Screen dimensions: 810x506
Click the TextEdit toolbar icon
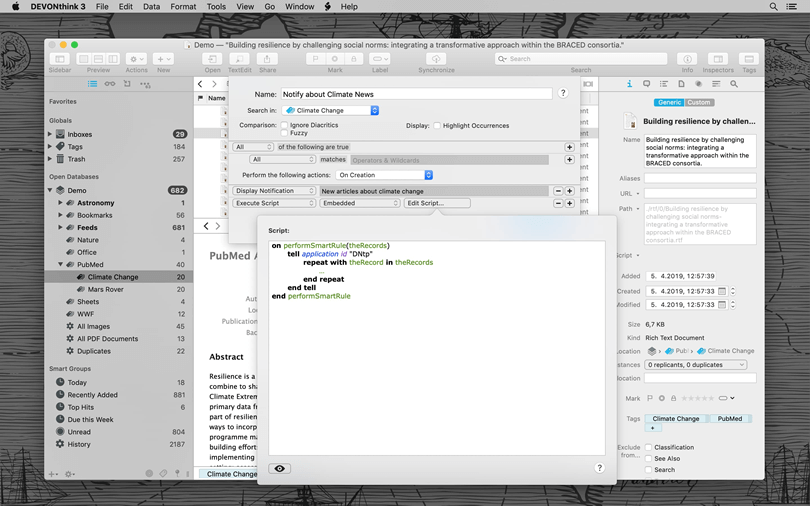(239, 59)
